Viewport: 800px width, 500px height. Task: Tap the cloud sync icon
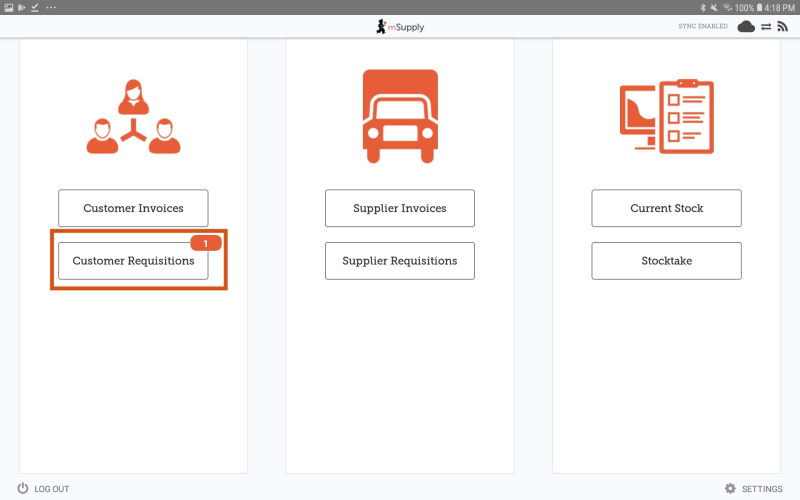tap(746, 27)
